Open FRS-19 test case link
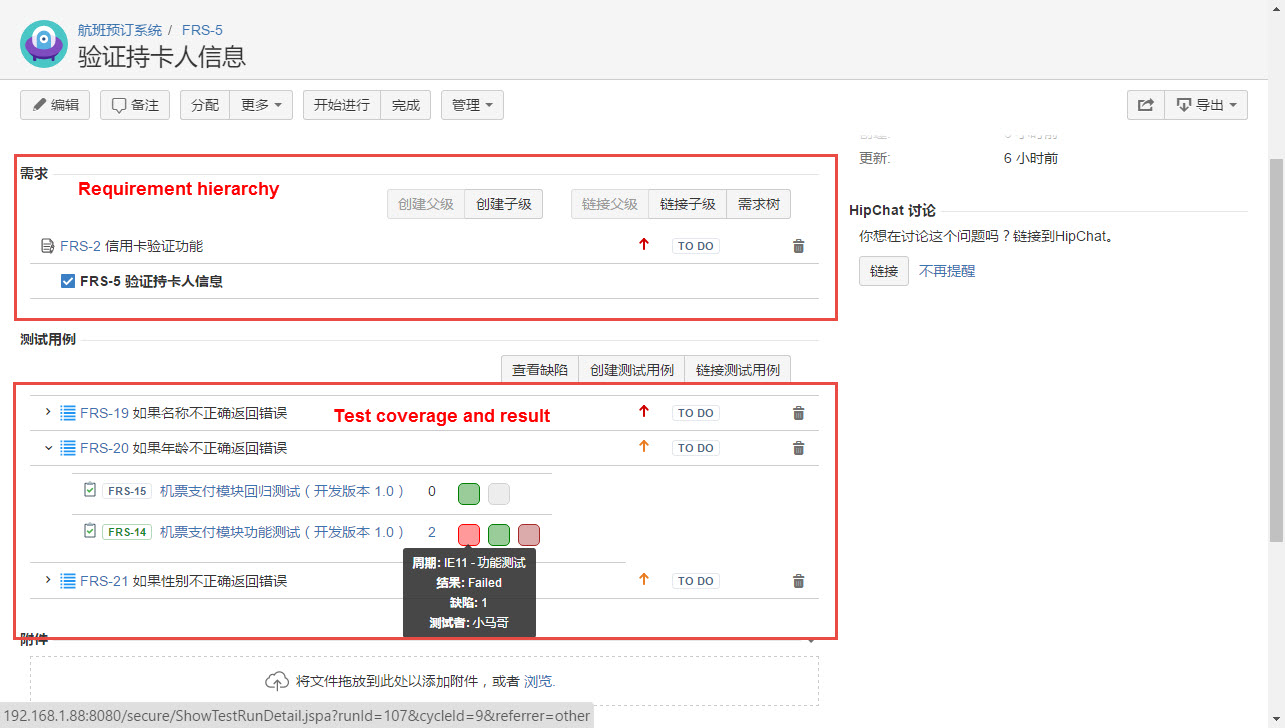This screenshot has width=1285, height=728. pos(183,413)
